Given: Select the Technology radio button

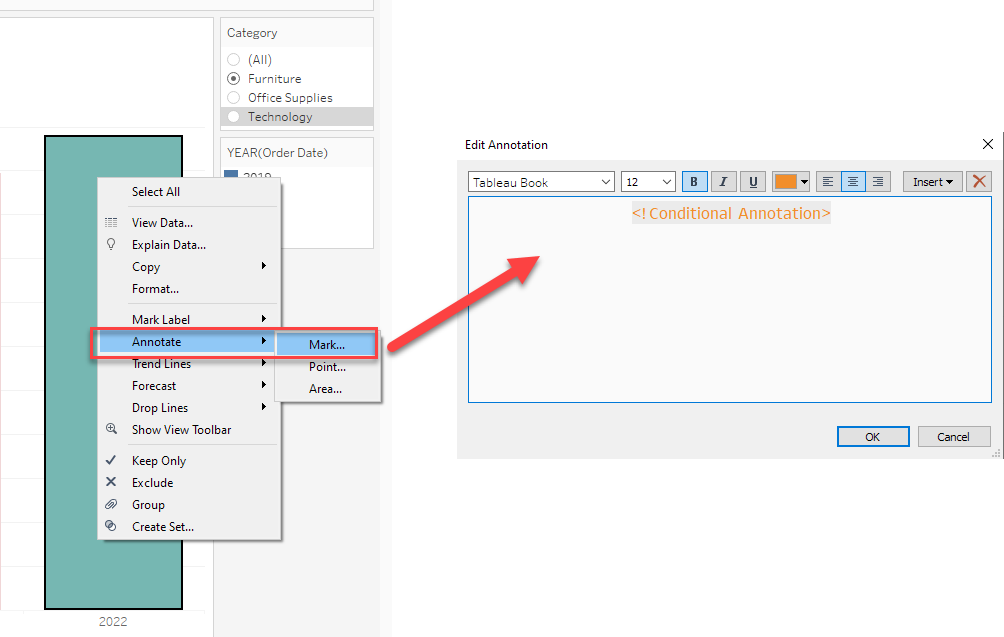Looking at the screenshot, I should [x=234, y=117].
